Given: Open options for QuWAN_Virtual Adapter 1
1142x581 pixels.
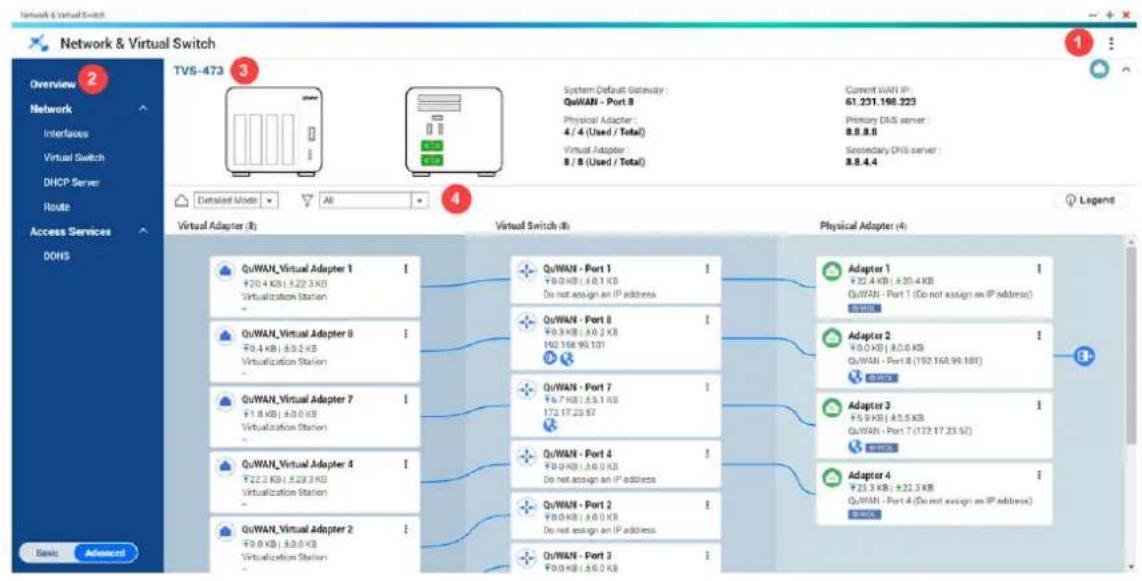Looking at the screenshot, I should (x=405, y=269).
